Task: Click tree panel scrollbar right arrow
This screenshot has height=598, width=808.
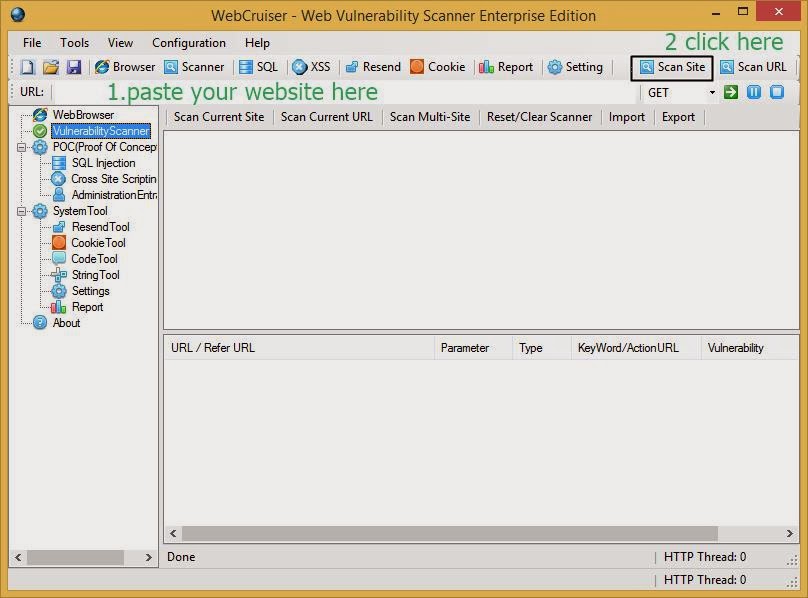Action: tap(148, 557)
